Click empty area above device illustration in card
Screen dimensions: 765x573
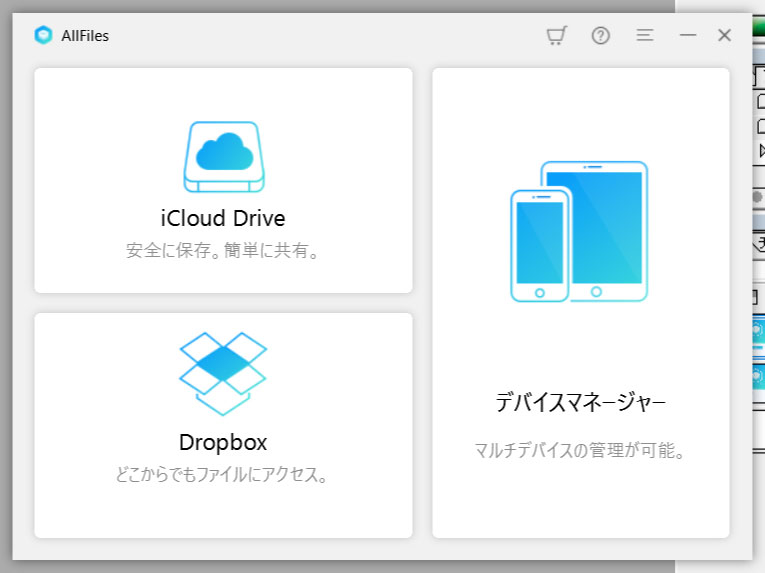[x=581, y=110]
